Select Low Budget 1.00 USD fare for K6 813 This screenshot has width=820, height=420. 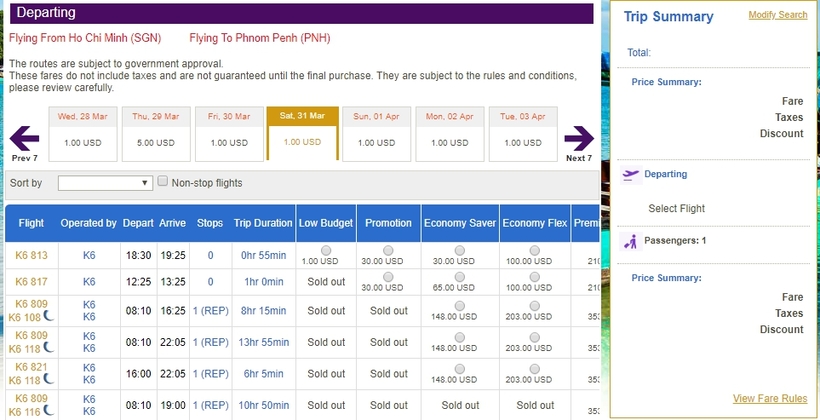[326, 249]
